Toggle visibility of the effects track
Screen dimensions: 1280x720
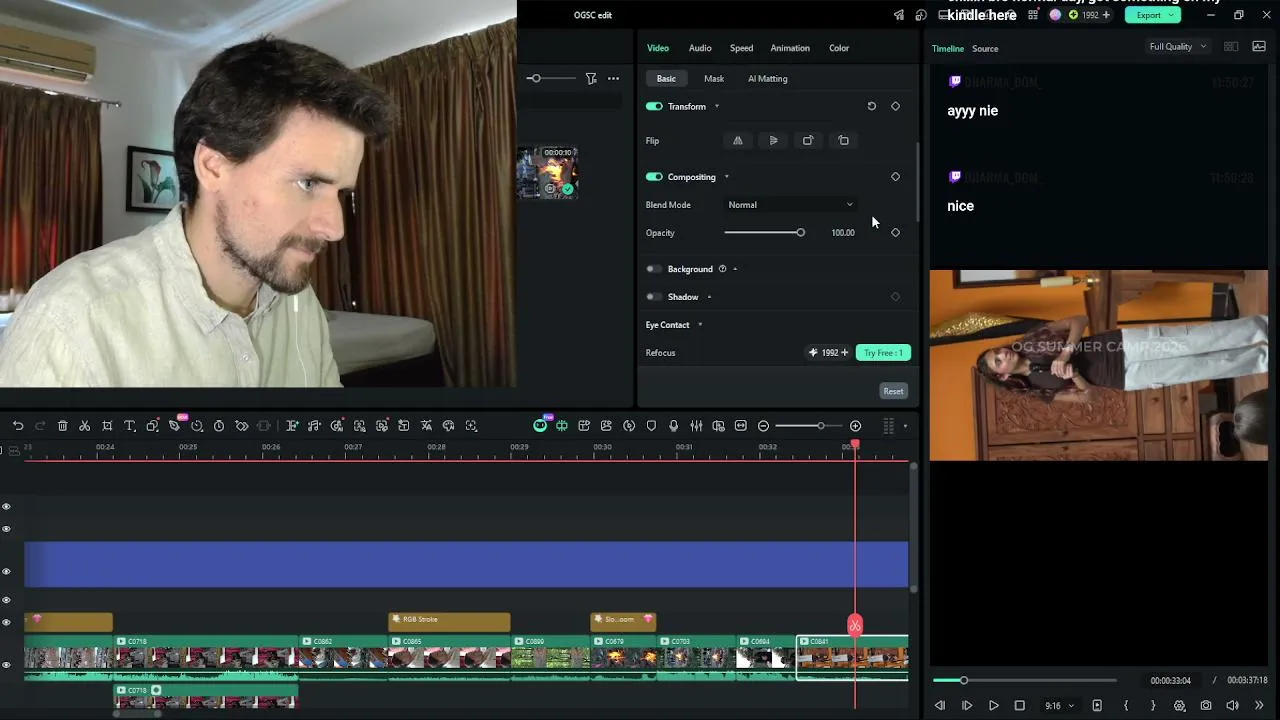click(6, 622)
